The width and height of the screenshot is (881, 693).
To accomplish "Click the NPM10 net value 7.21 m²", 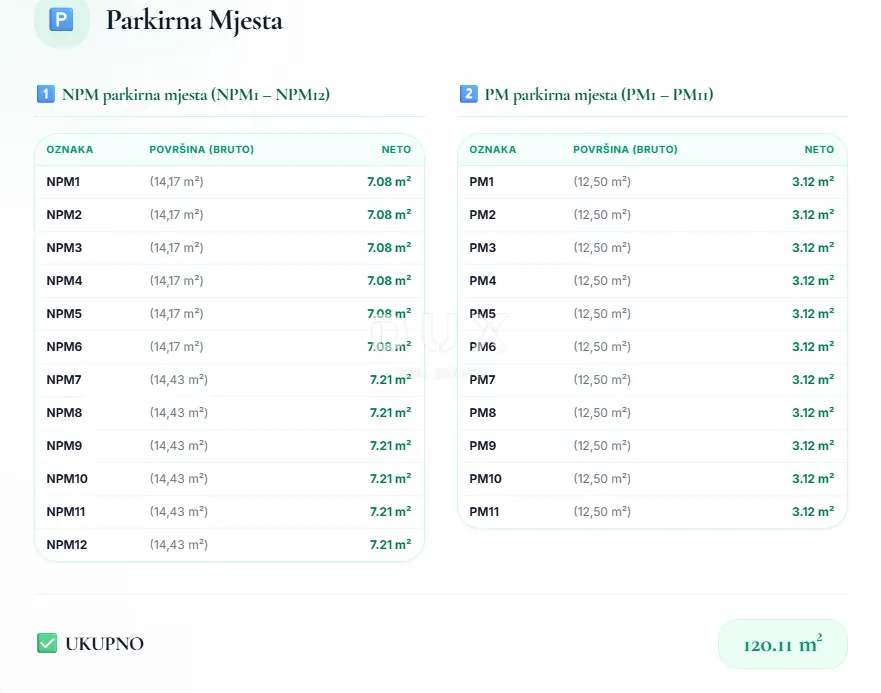I will 390,479.
